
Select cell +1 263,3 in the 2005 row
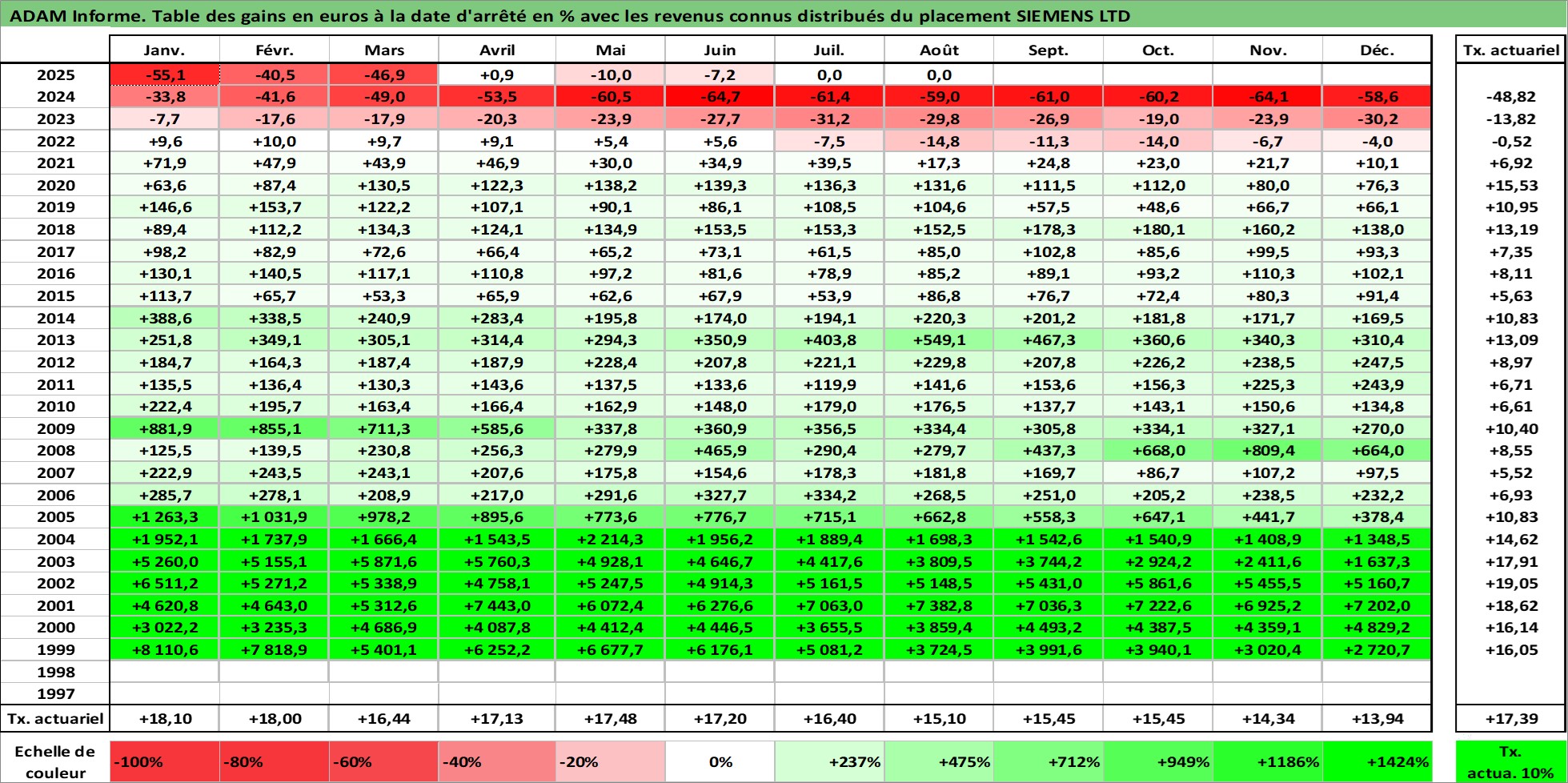coord(164,517)
